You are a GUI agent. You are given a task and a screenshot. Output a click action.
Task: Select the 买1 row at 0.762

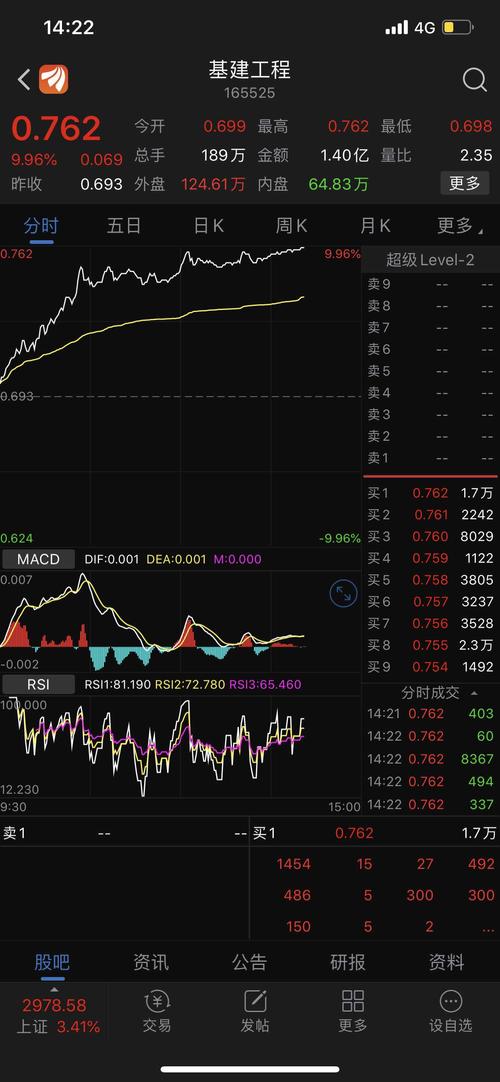[x=430, y=493]
